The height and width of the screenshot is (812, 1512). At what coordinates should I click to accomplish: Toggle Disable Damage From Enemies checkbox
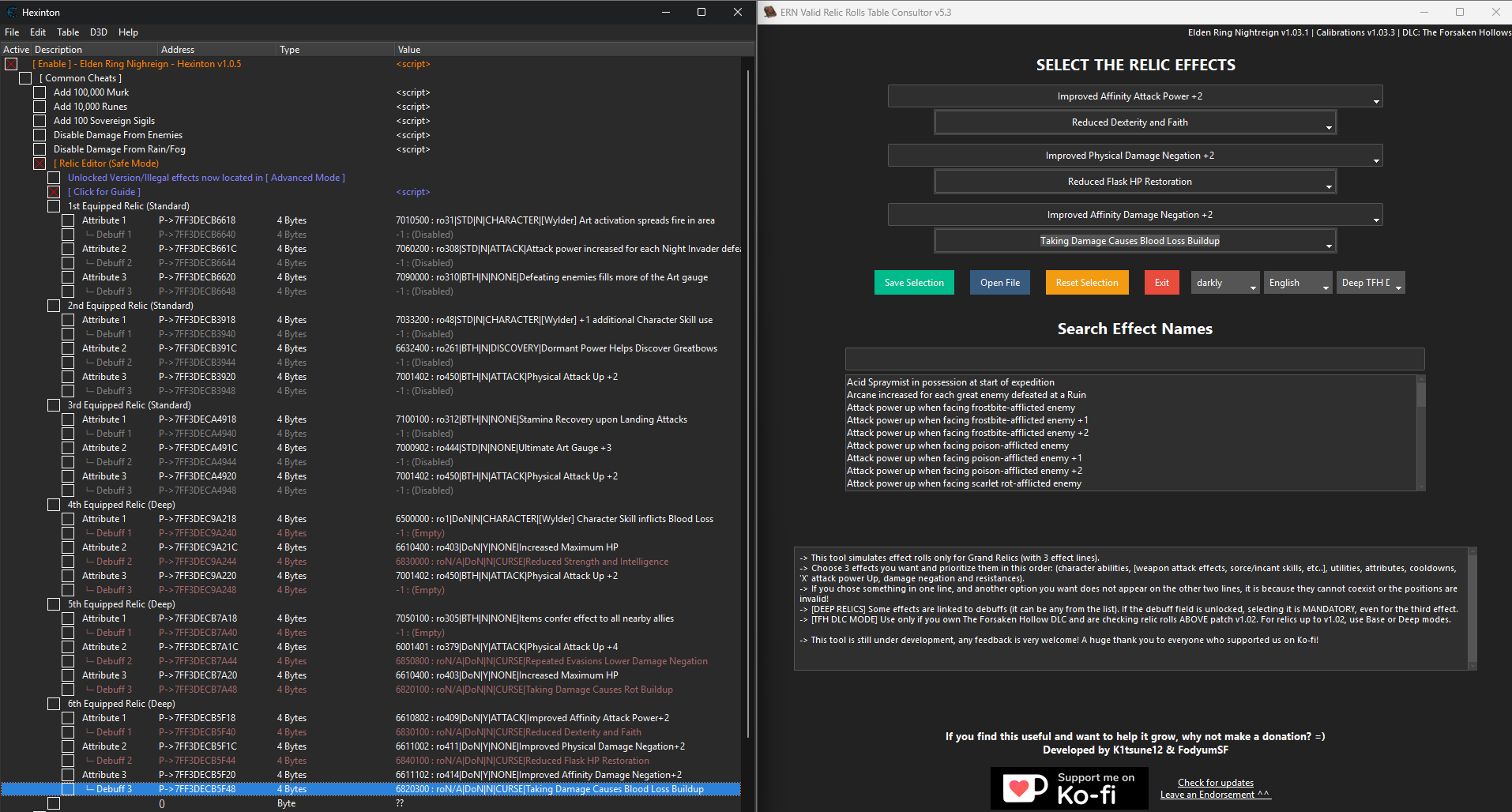pos(39,135)
